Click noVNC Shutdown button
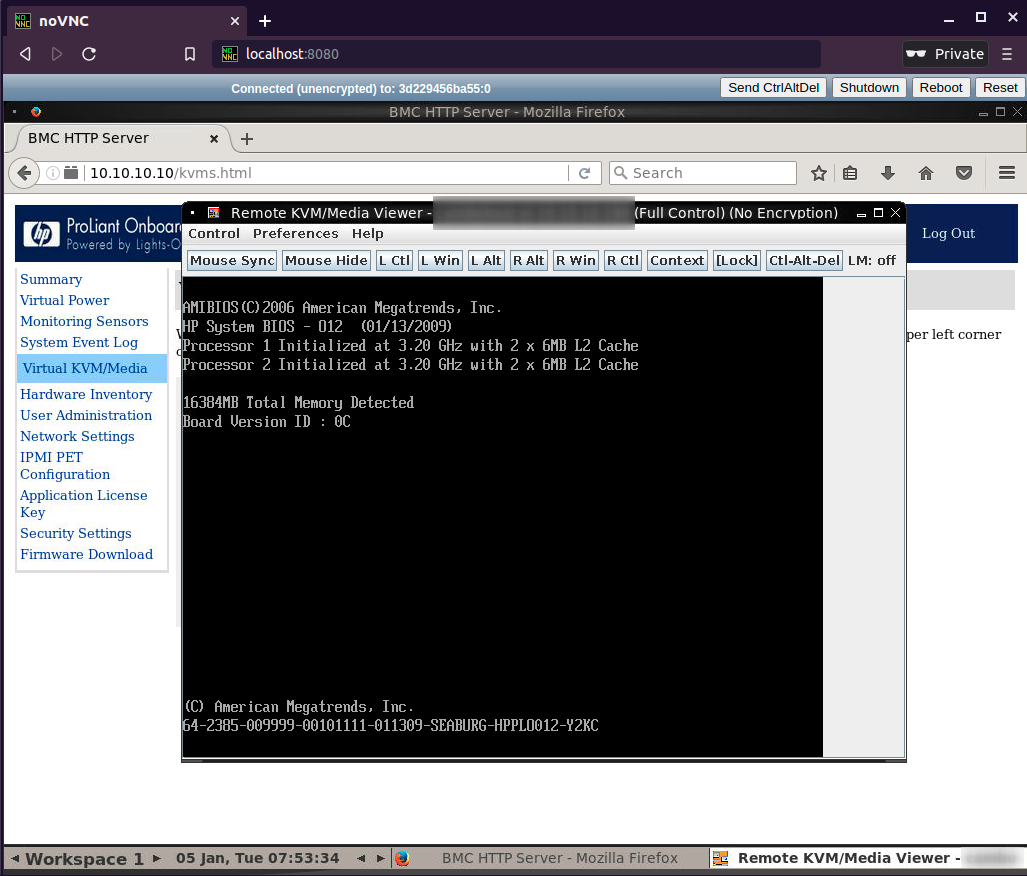 coord(869,88)
